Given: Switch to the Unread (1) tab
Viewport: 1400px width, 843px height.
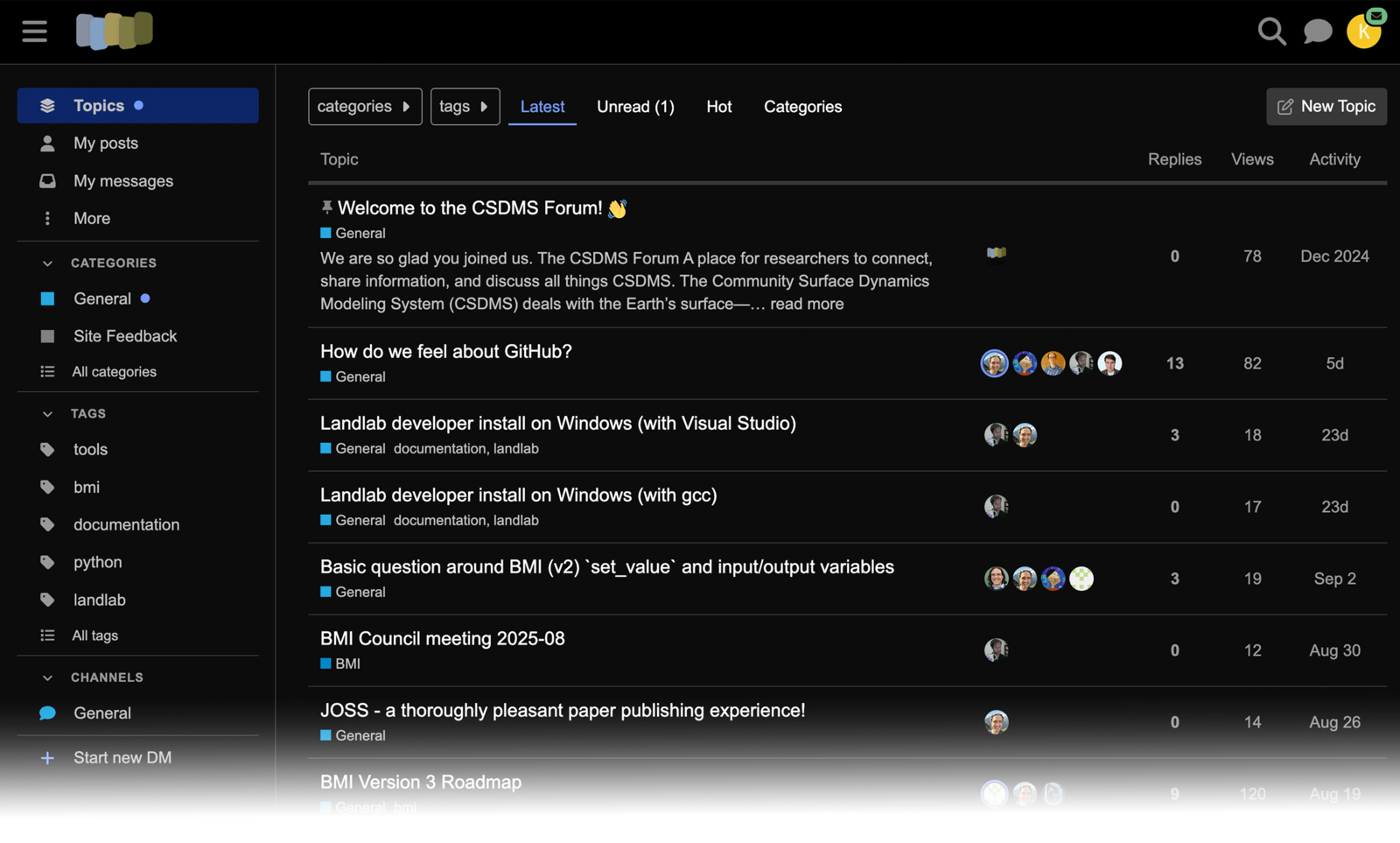Looking at the screenshot, I should click(635, 107).
